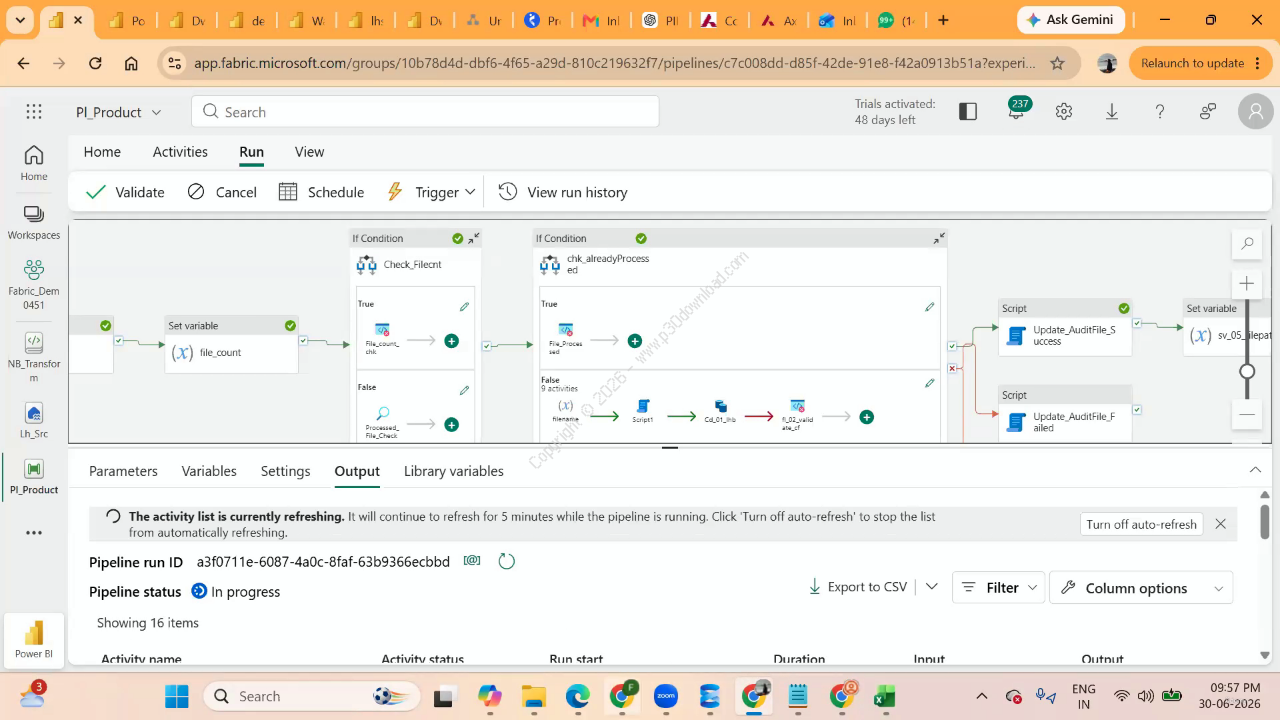
Task: Open the Schedule option
Action: click(321, 192)
